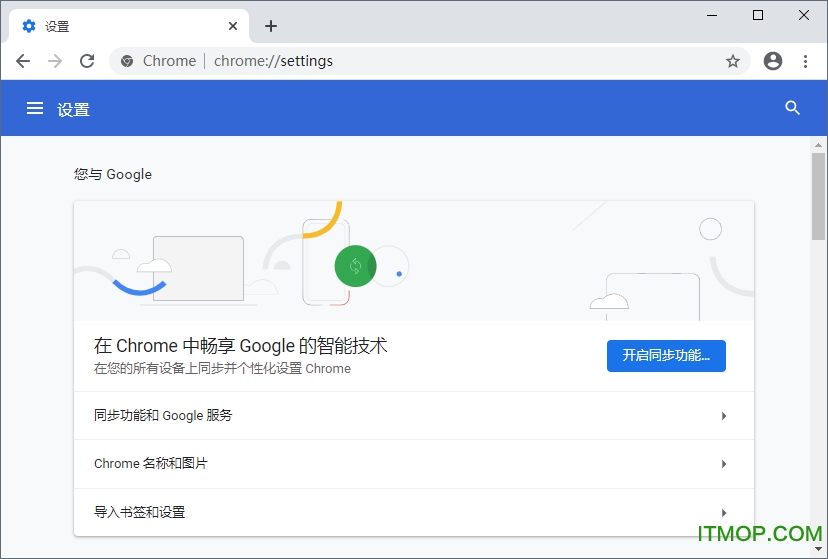Image resolution: width=828 pixels, height=559 pixels.
Task: Click the 设置 title in blue header
Action: (73, 110)
